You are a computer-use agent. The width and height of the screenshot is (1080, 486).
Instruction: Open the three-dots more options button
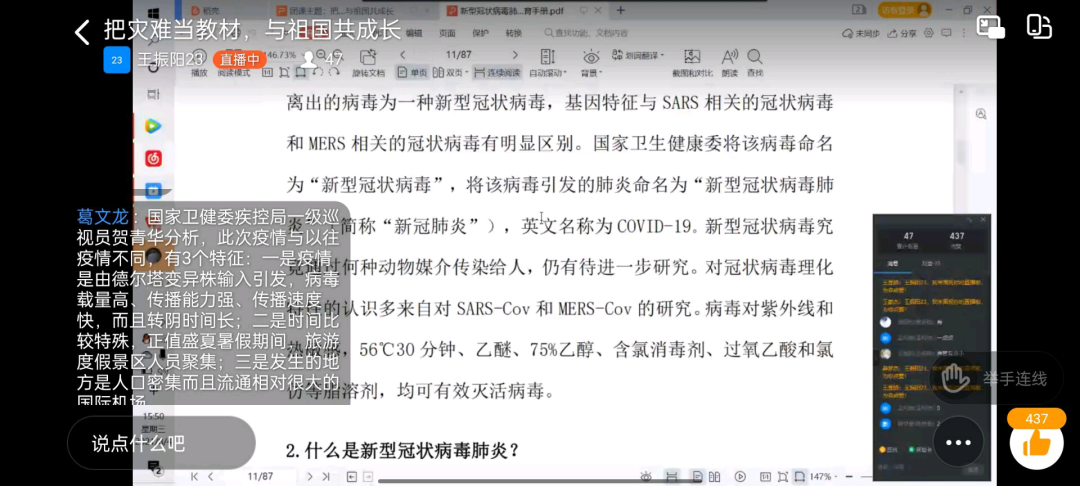click(958, 442)
